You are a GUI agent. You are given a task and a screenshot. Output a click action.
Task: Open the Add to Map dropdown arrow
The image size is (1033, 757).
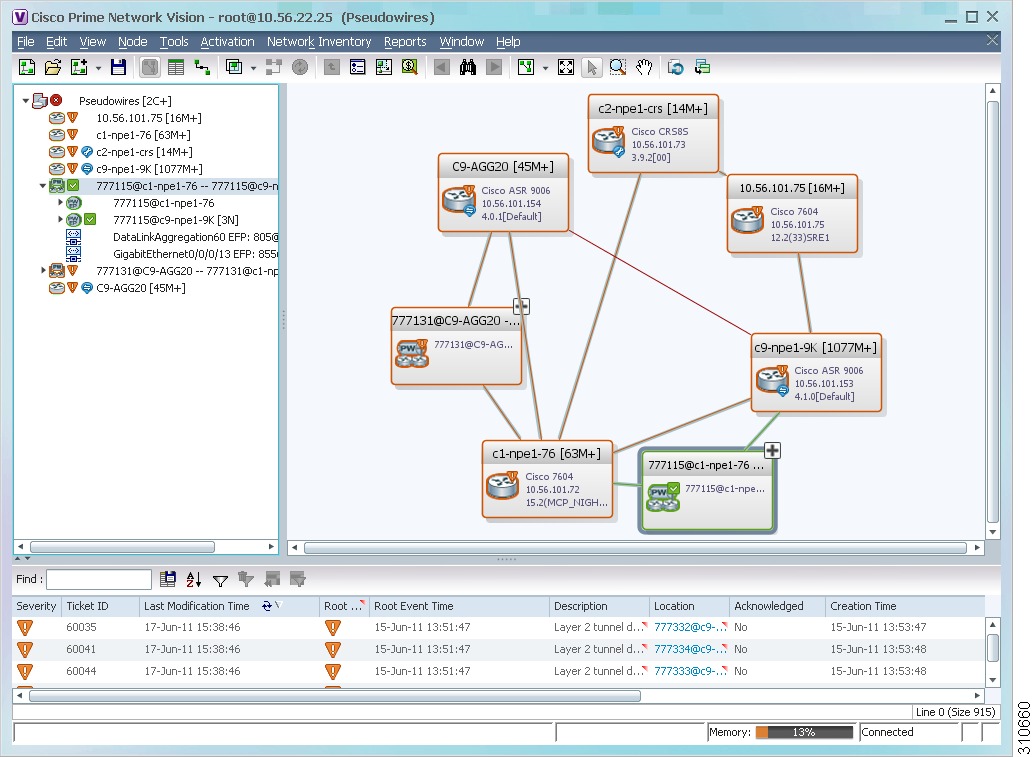point(98,68)
